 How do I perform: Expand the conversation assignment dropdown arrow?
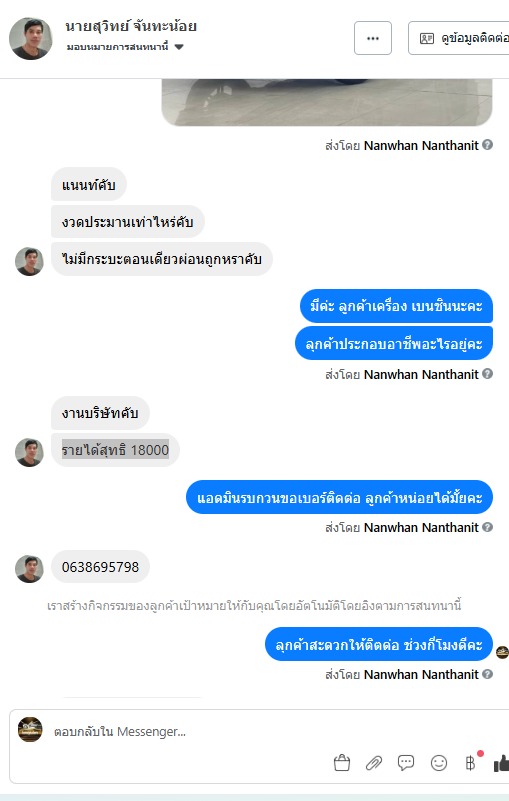pos(179,47)
